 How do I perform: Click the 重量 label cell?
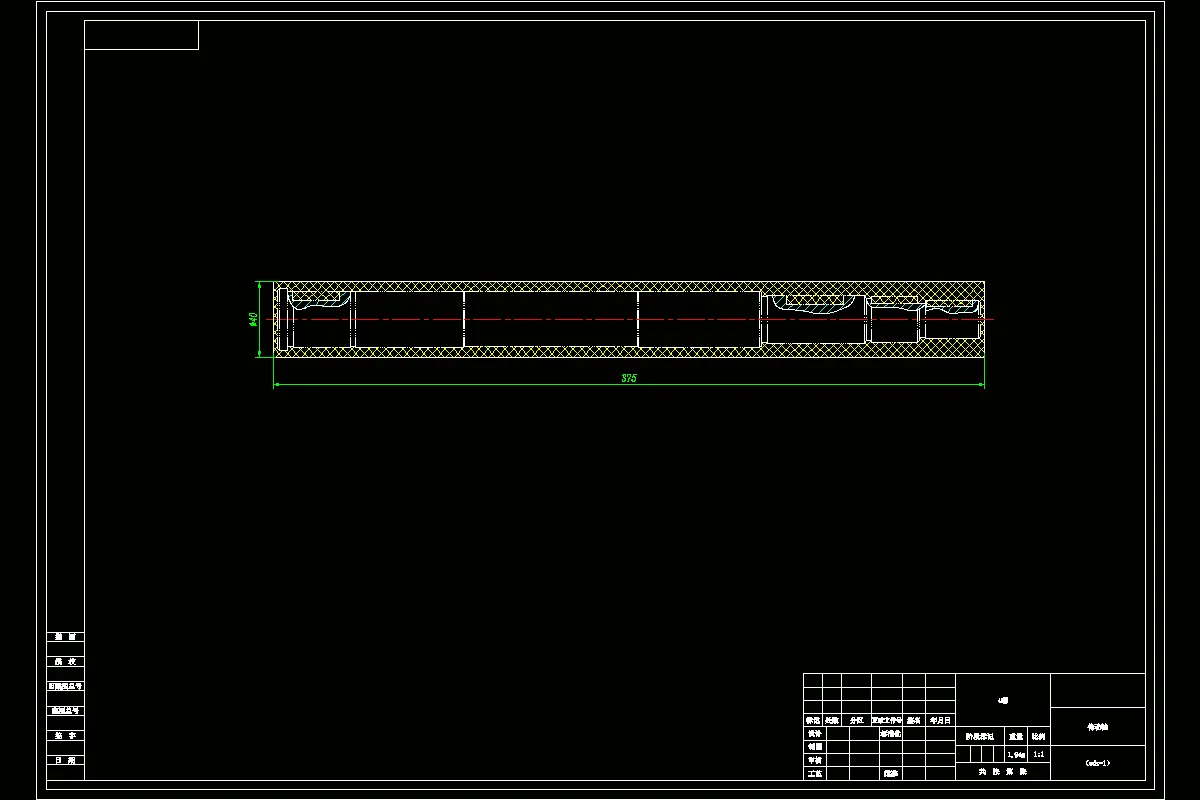click(1017, 735)
